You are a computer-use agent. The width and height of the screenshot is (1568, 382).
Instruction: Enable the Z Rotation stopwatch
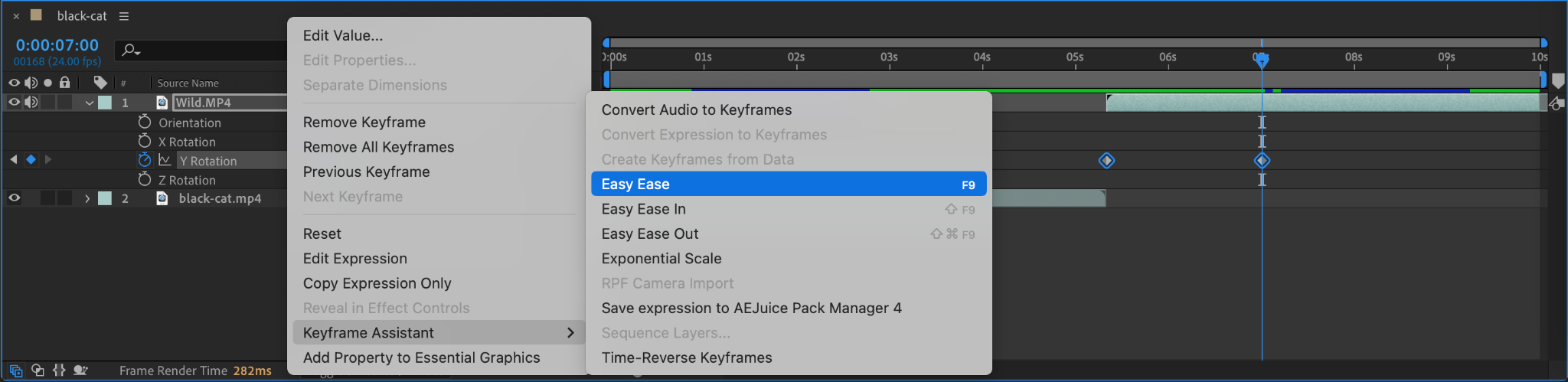click(145, 179)
